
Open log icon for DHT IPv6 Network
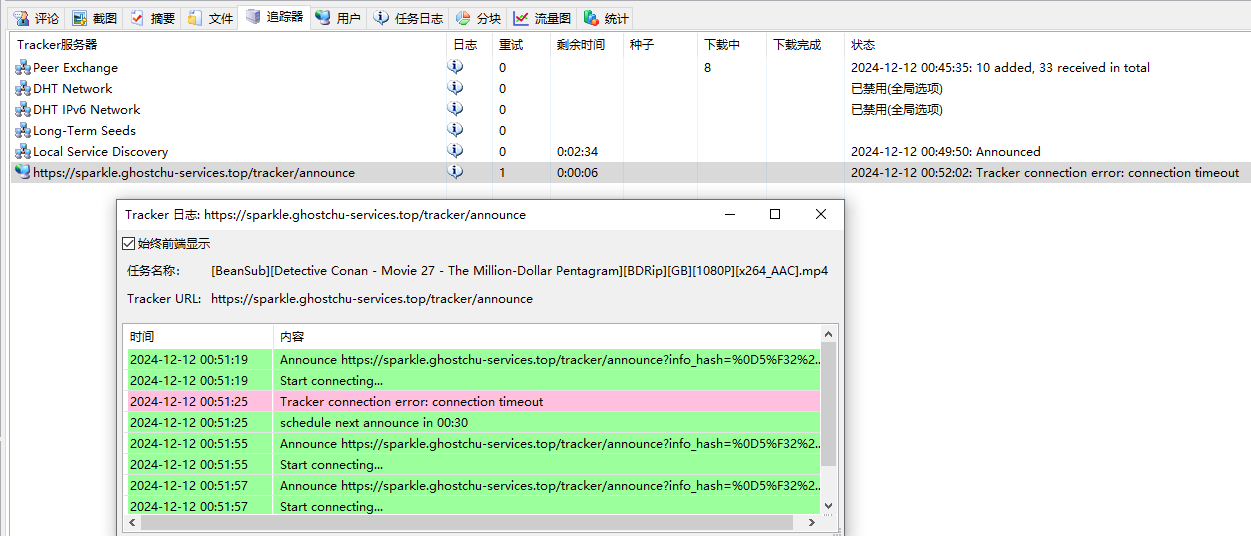[x=455, y=109]
